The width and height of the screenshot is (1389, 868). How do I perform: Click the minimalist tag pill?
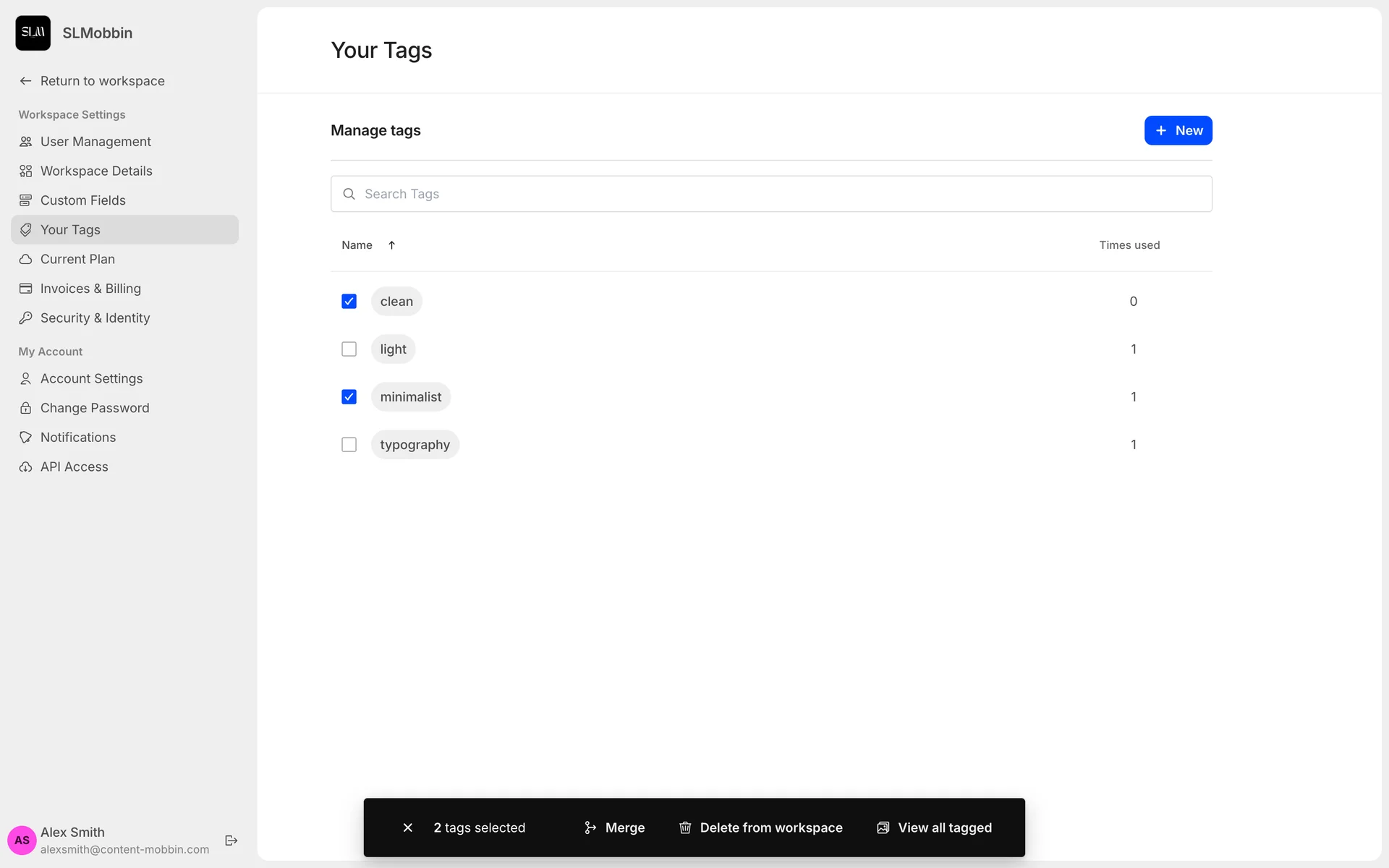[x=410, y=397]
